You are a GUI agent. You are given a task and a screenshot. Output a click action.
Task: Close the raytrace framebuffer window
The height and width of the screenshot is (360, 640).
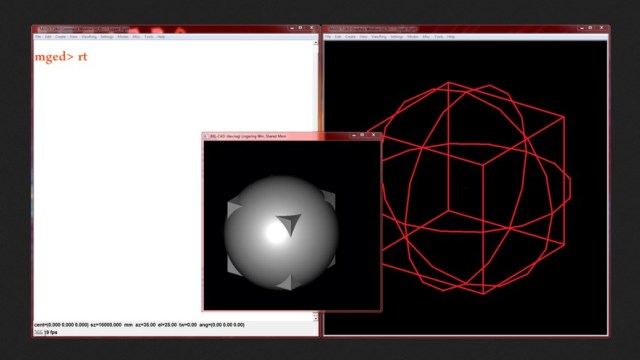pyautogui.click(x=373, y=135)
